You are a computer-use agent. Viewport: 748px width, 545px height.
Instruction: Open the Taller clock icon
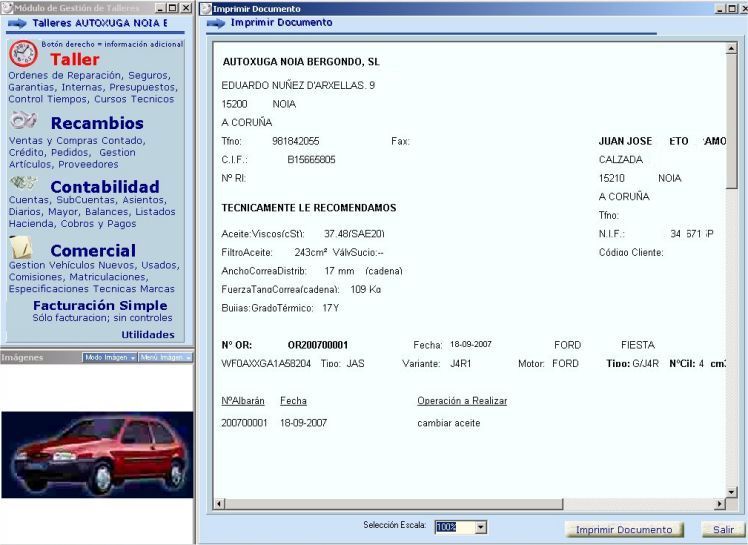[x=23, y=53]
